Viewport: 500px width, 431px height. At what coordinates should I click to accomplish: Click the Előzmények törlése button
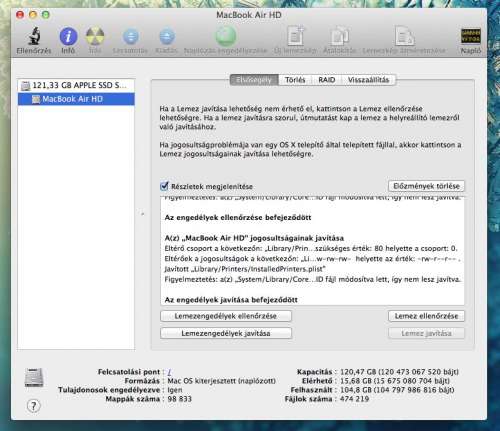pyautogui.click(x=426, y=186)
